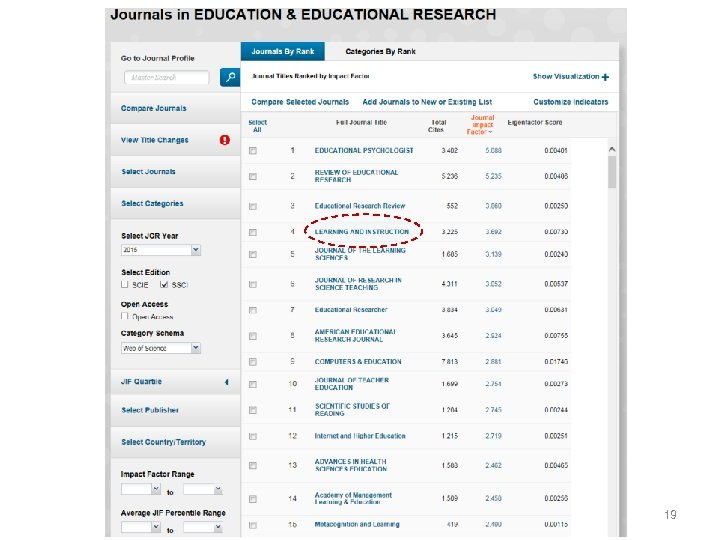Image resolution: width=720 pixels, height=540 pixels.
Task: Click impact factor value 5.235
Action: pos(493,176)
